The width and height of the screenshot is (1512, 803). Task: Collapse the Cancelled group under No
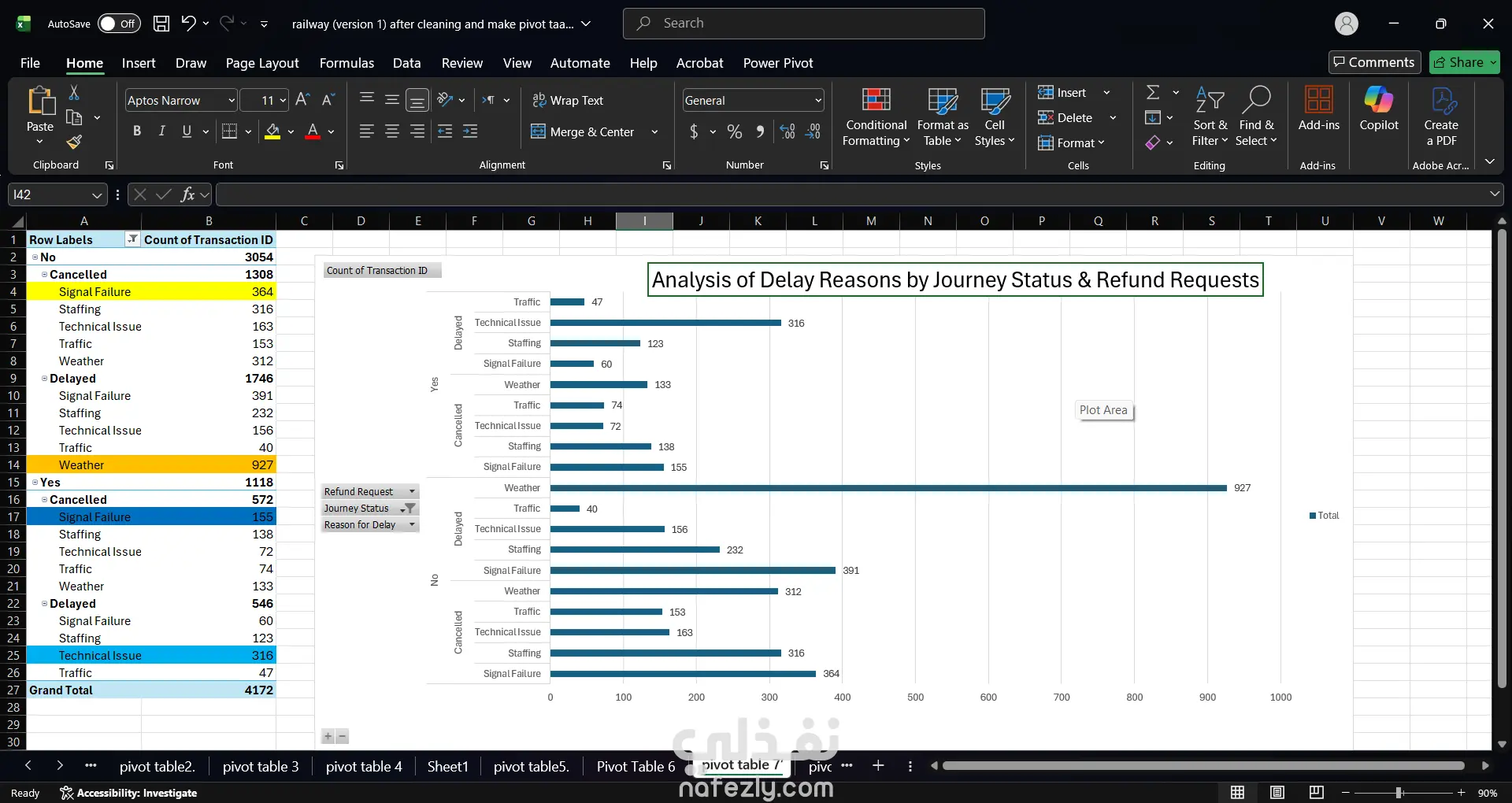(x=45, y=275)
